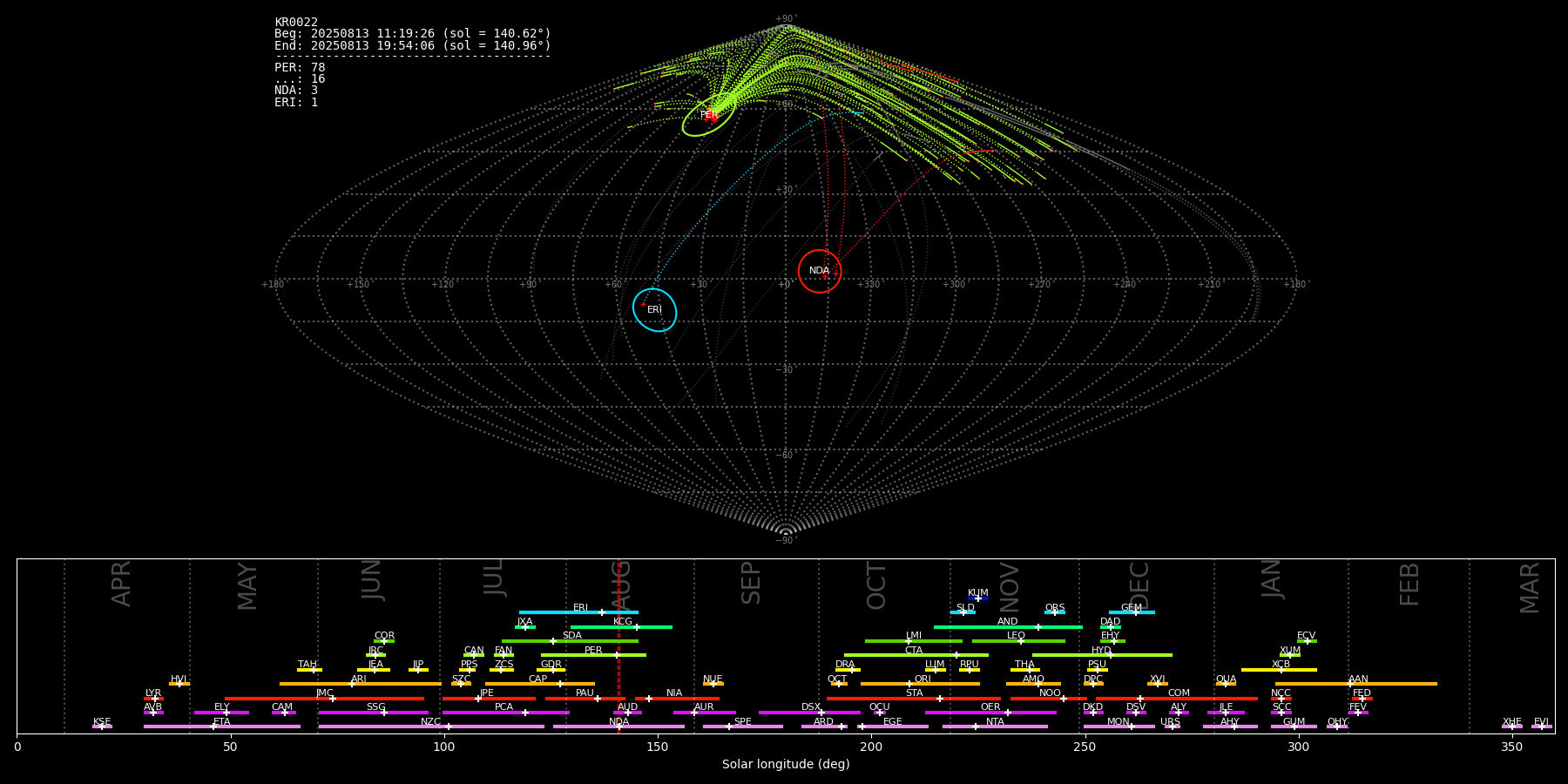Click the +300 longitude label on the map
This screenshot has height=784, width=1568.
click(x=954, y=284)
